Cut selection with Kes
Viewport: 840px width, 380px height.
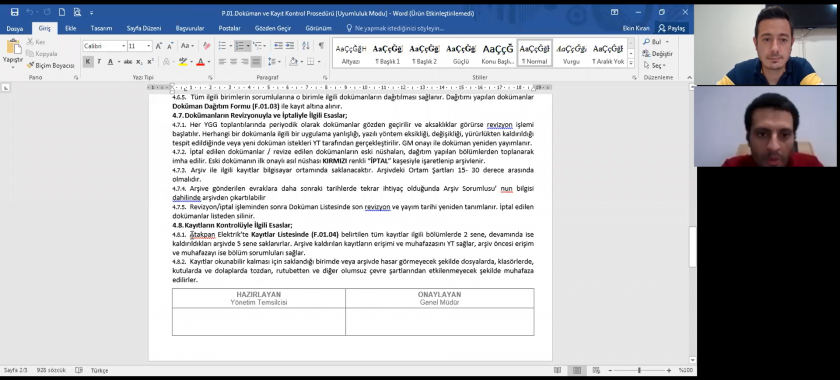pyautogui.click(x=36, y=42)
